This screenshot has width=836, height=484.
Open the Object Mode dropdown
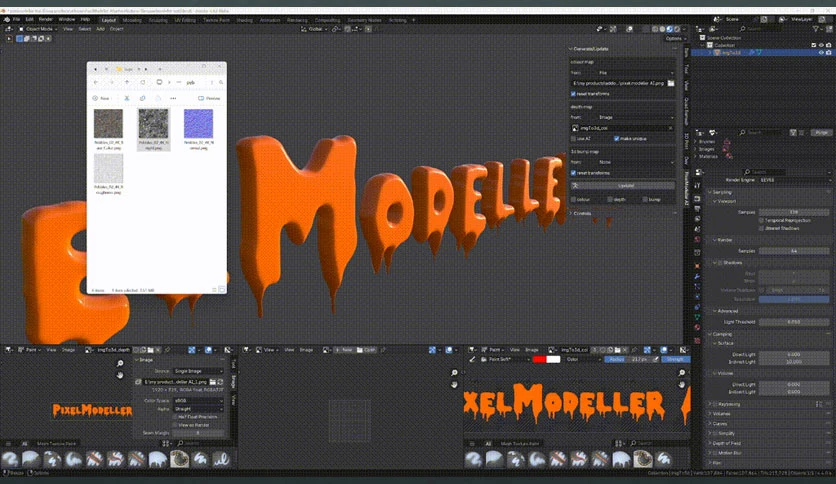click(x=36, y=29)
